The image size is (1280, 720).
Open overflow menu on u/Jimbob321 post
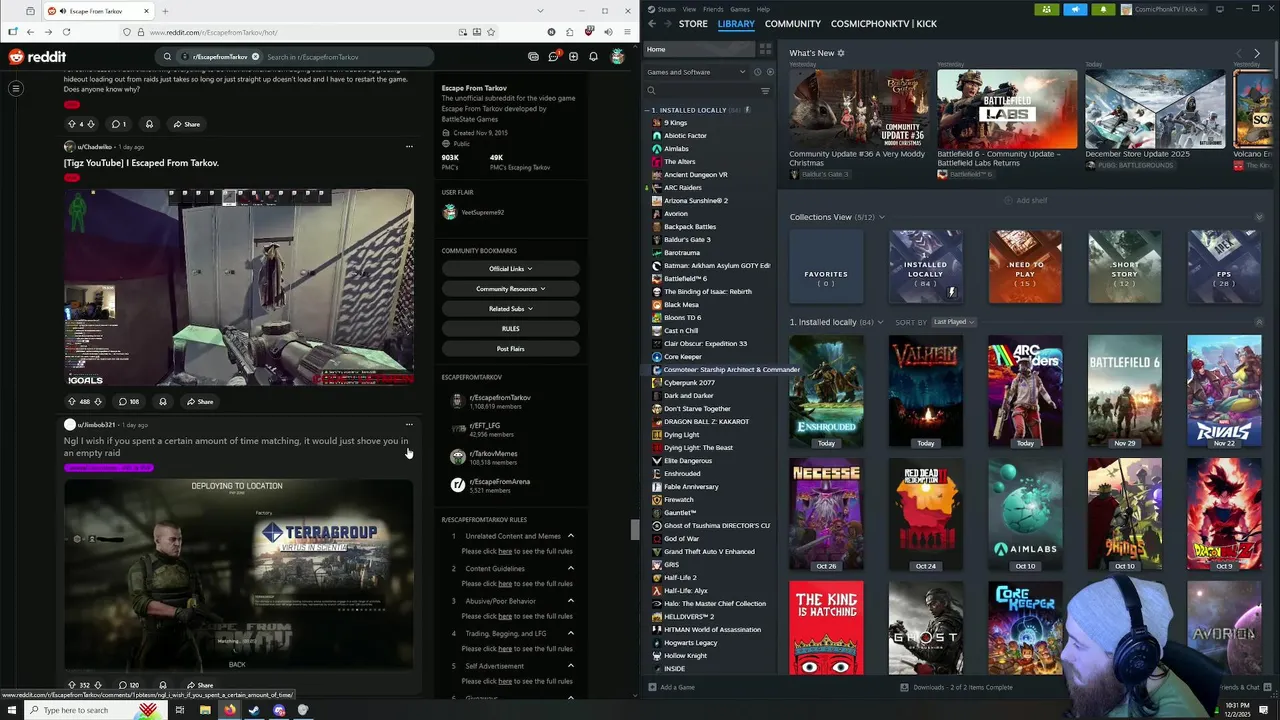(x=409, y=425)
